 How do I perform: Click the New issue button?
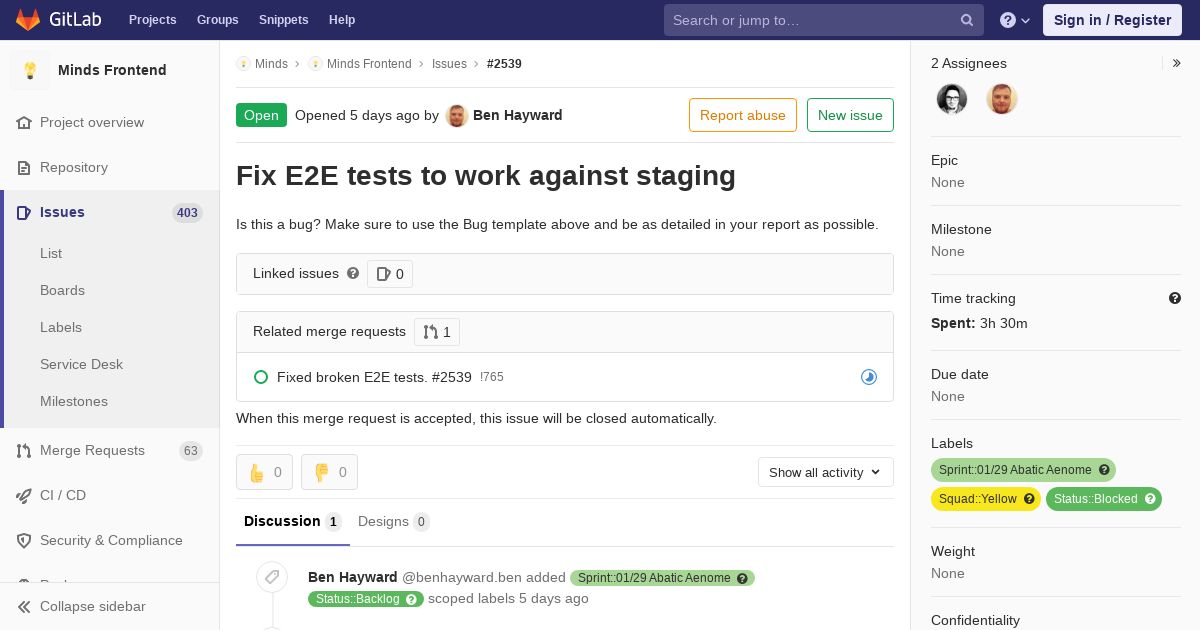point(850,115)
